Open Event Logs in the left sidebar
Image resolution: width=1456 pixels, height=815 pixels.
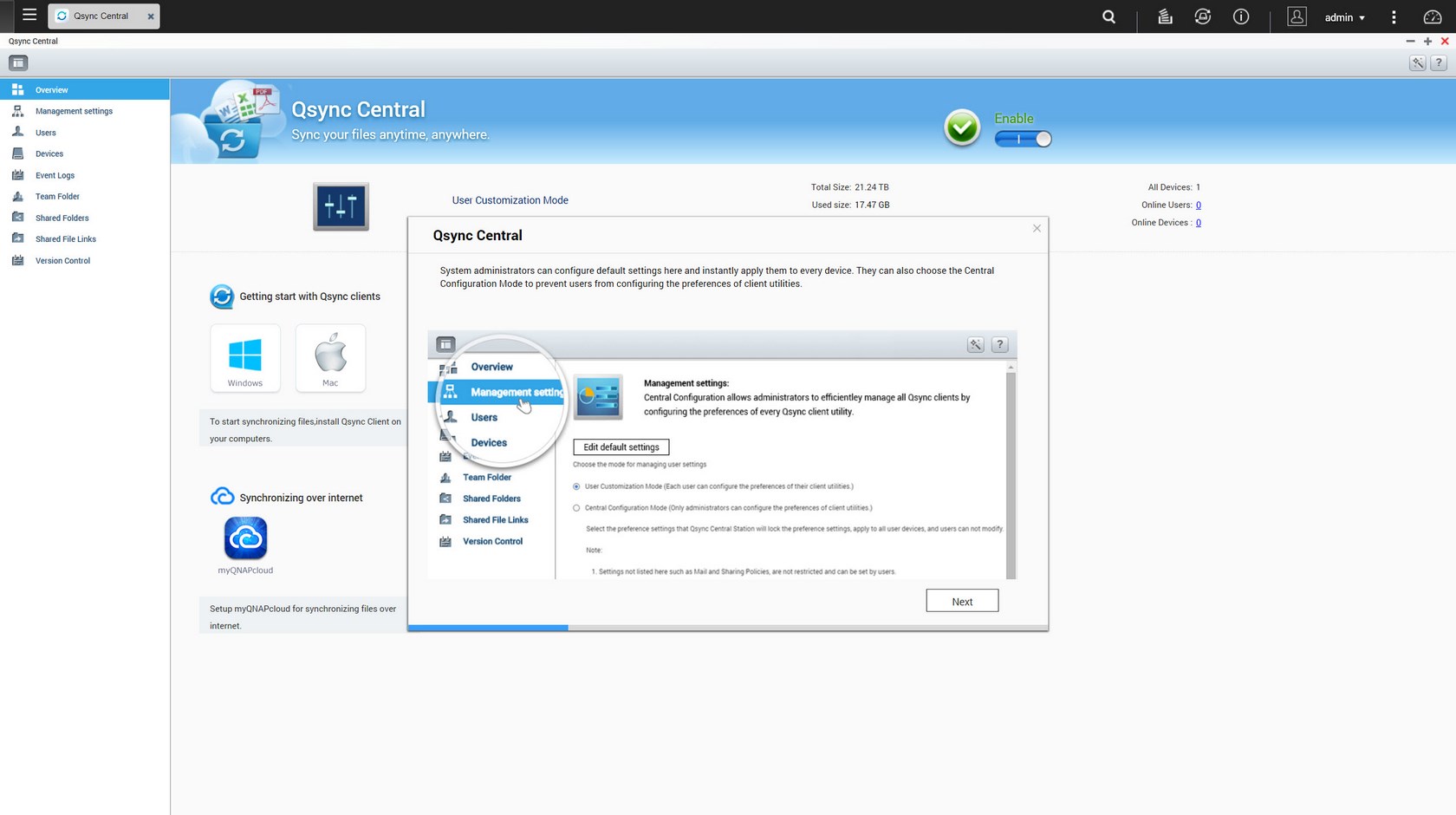tap(85, 175)
